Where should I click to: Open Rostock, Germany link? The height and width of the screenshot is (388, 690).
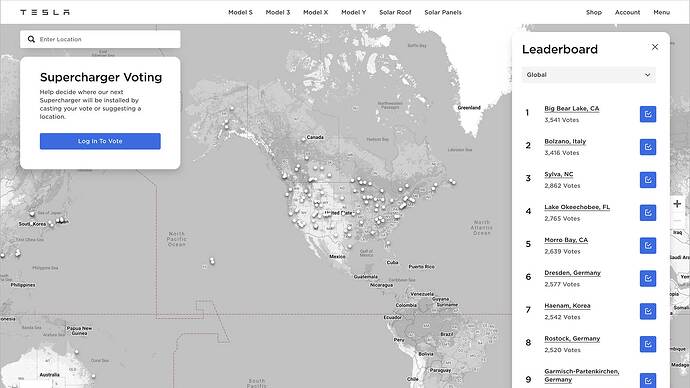pos(572,338)
